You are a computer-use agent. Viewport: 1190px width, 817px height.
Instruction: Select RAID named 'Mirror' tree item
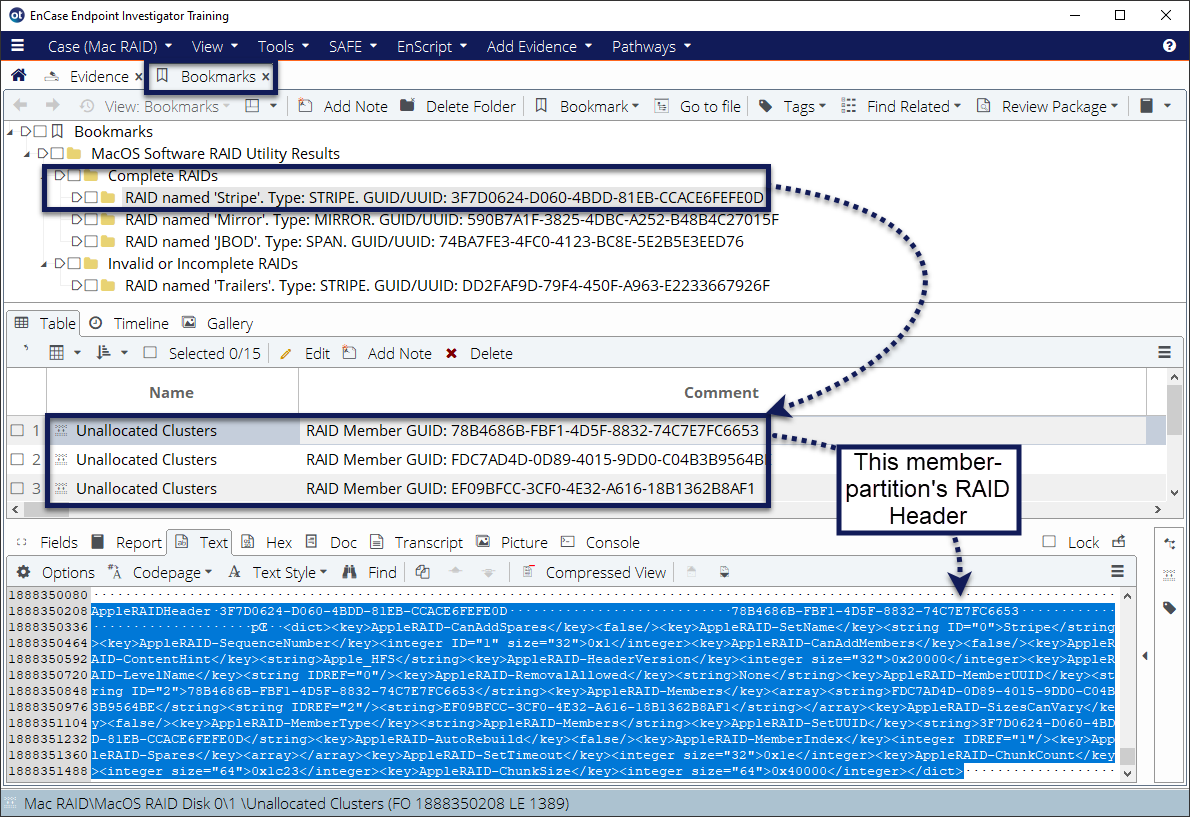click(452, 219)
